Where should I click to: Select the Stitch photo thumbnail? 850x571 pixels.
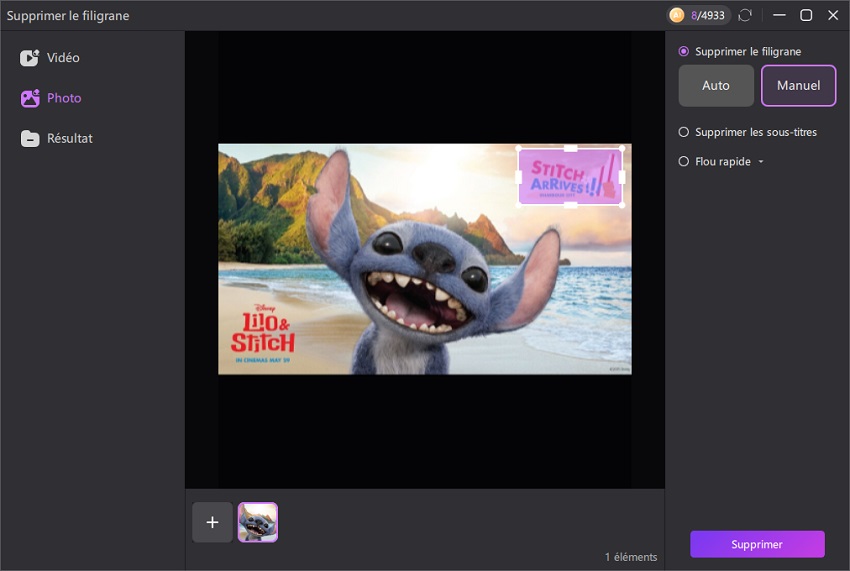point(257,522)
